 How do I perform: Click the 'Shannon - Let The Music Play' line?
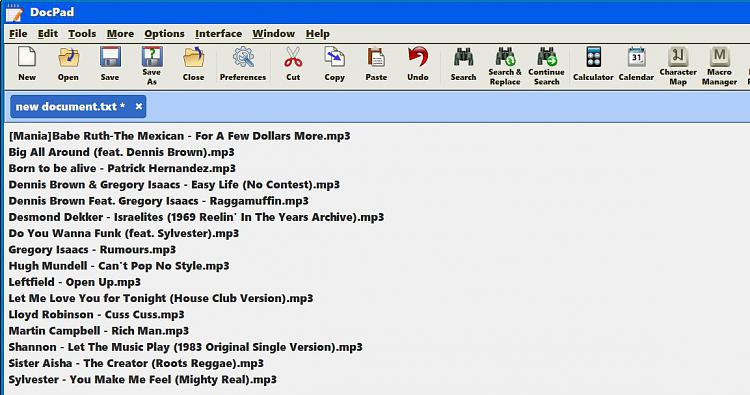point(186,347)
